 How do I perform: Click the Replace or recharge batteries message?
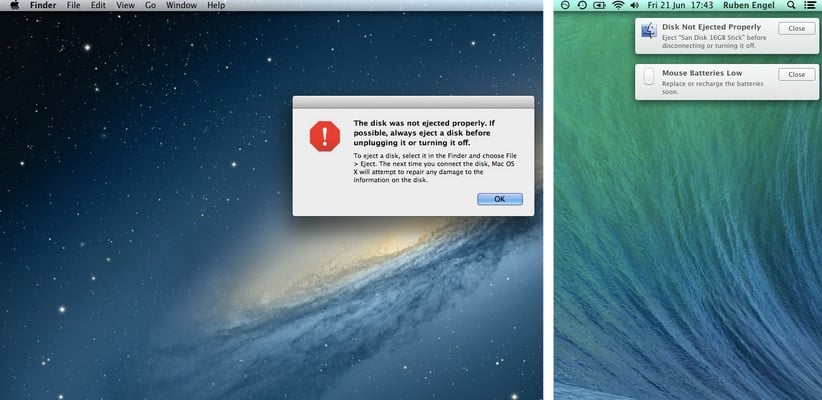[712, 88]
